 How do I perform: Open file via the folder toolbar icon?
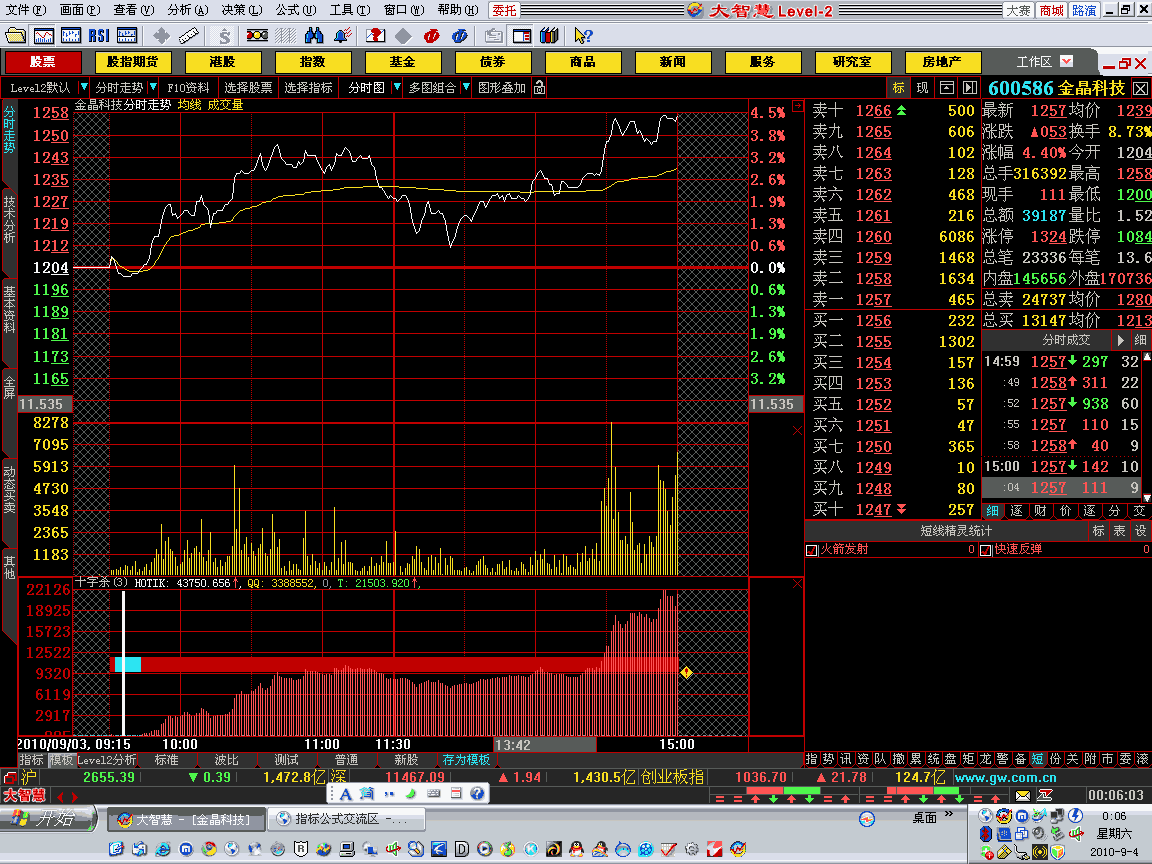15,35
